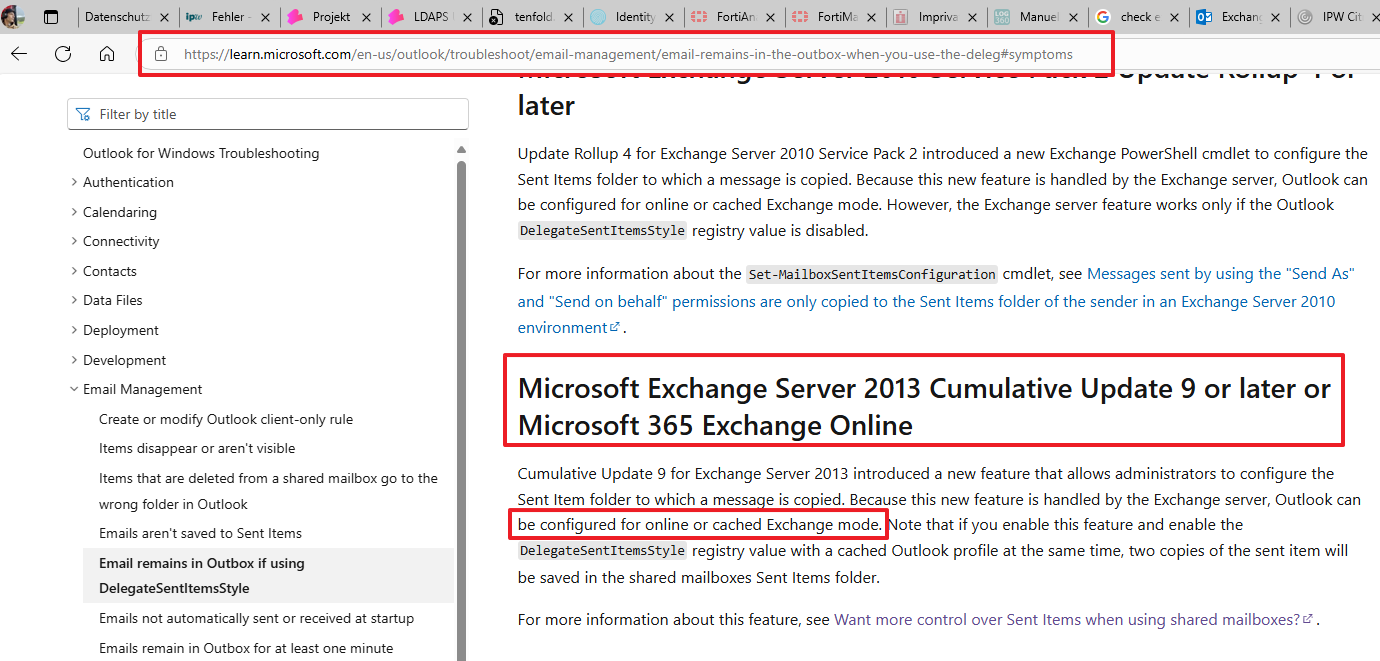Open the browser home page icon
The width and height of the screenshot is (1380, 661).
pos(107,54)
